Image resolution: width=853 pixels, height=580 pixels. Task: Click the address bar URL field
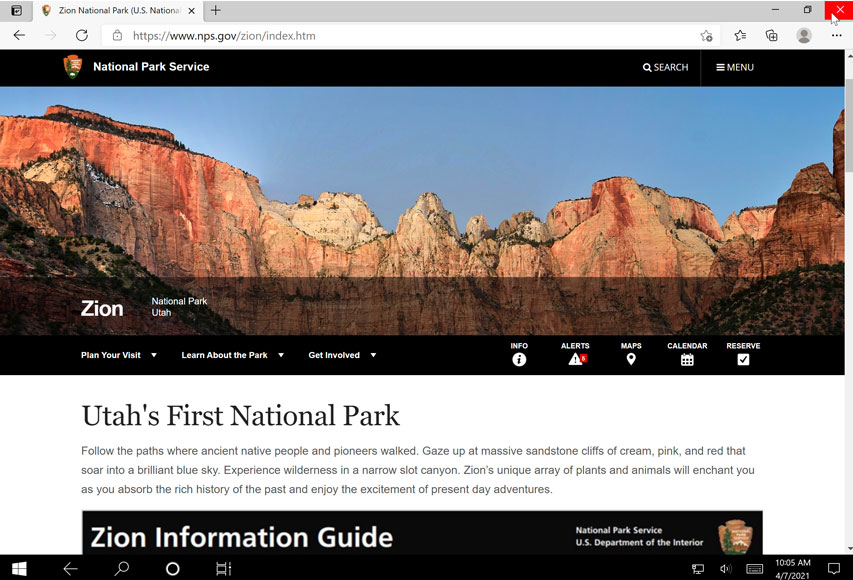[x=400, y=35]
